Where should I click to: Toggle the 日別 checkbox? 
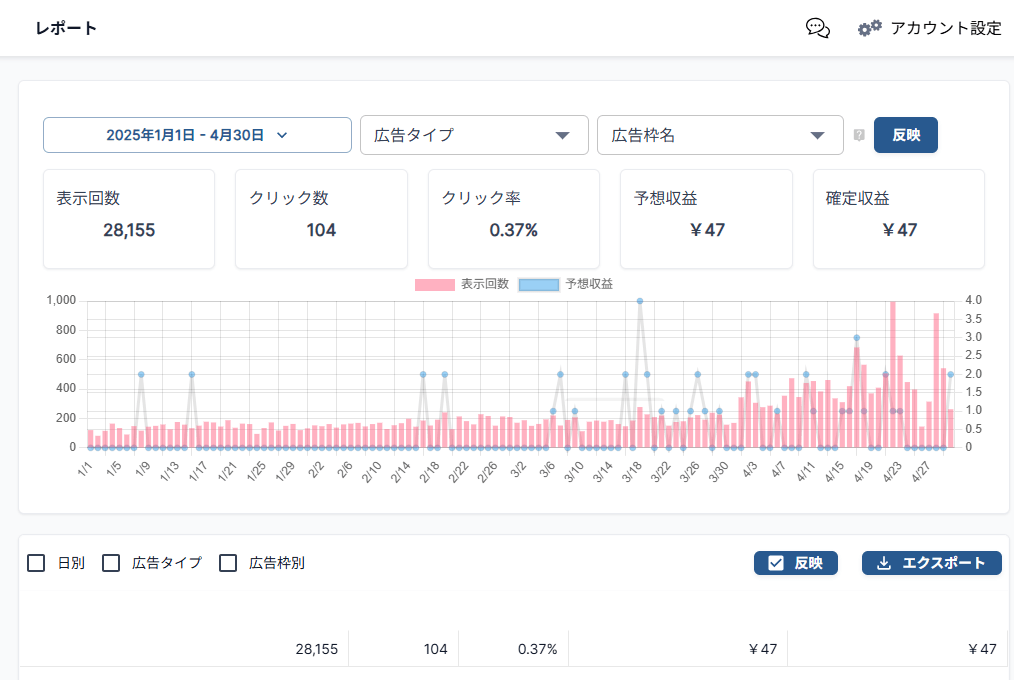(x=36, y=563)
